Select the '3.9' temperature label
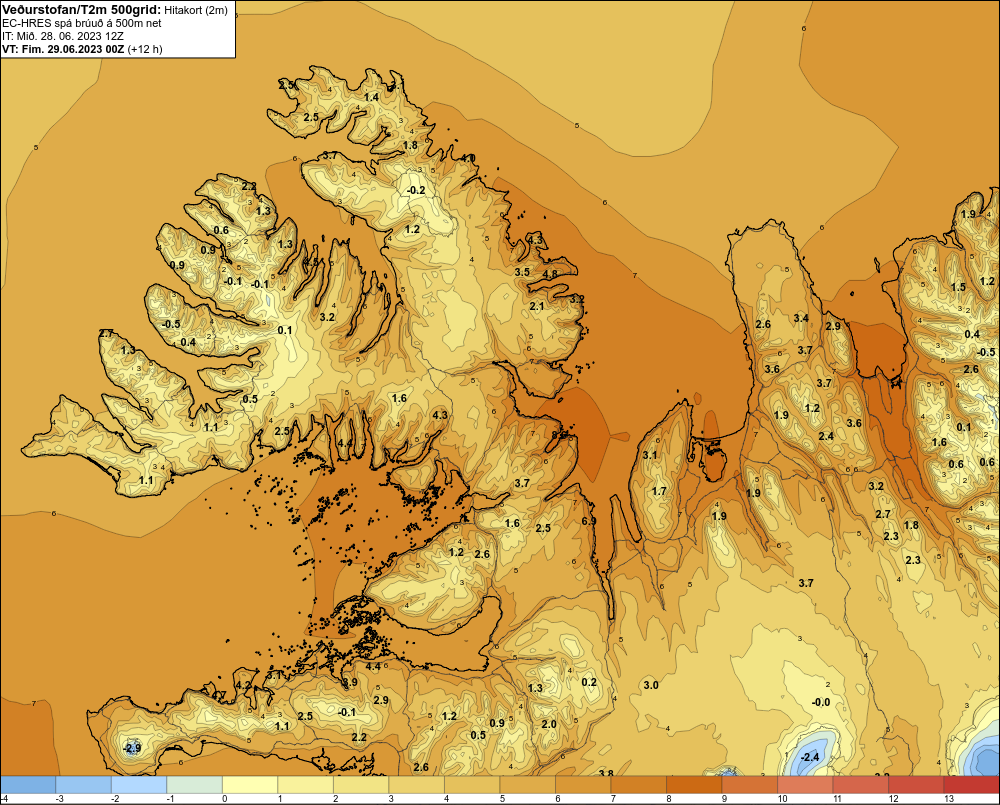 click(x=349, y=682)
